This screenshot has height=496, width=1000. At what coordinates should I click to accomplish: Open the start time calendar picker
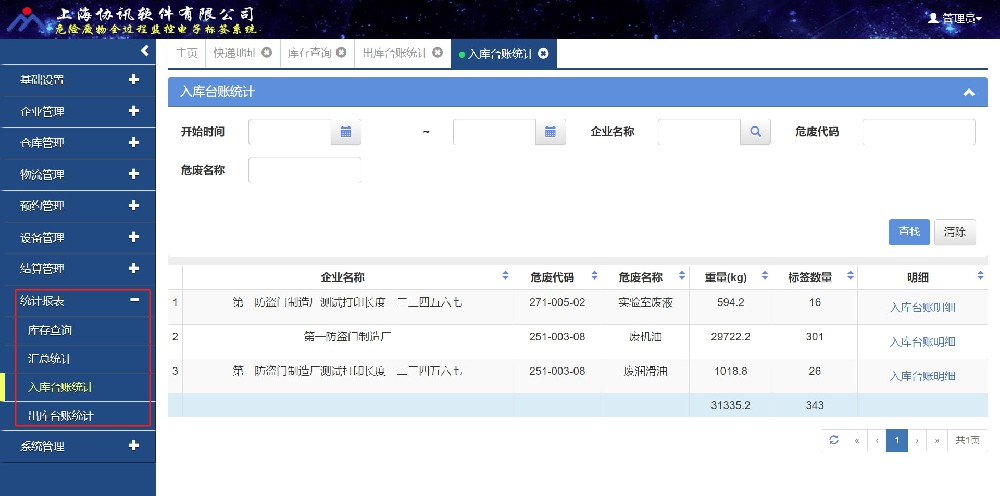click(346, 132)
